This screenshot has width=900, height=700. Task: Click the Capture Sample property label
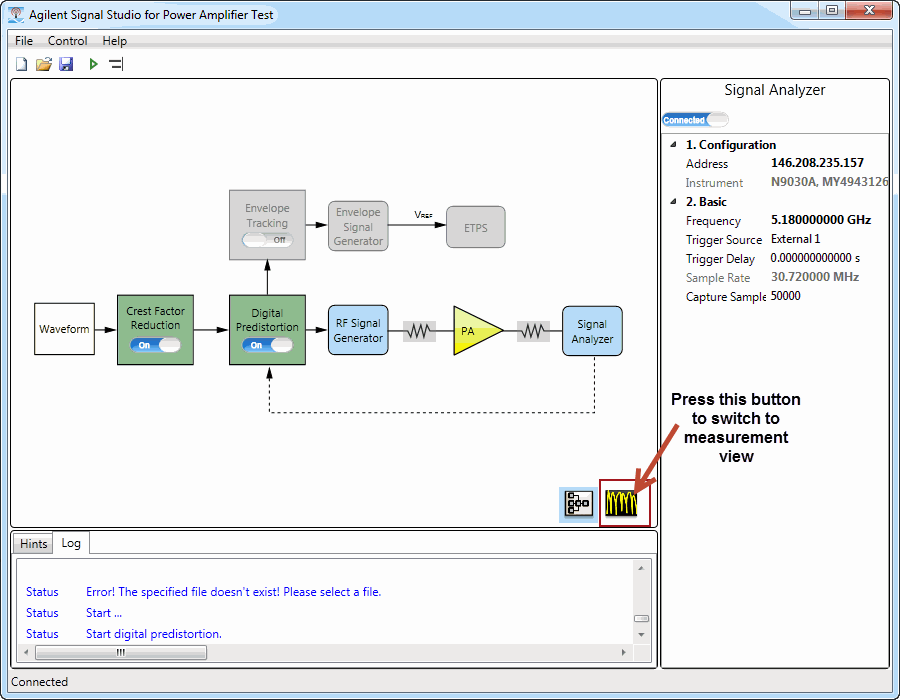(x=726, y=297)
